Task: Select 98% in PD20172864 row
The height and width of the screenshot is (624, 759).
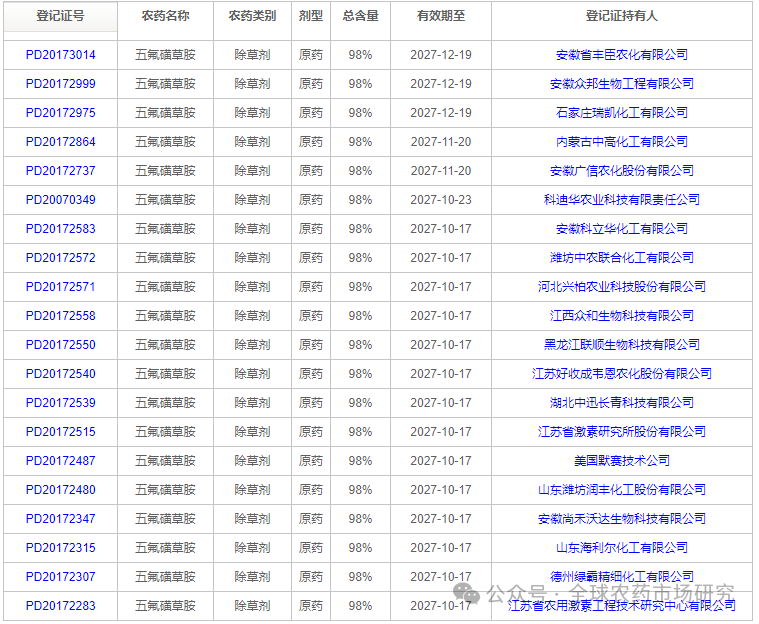Action: (360, 142)
